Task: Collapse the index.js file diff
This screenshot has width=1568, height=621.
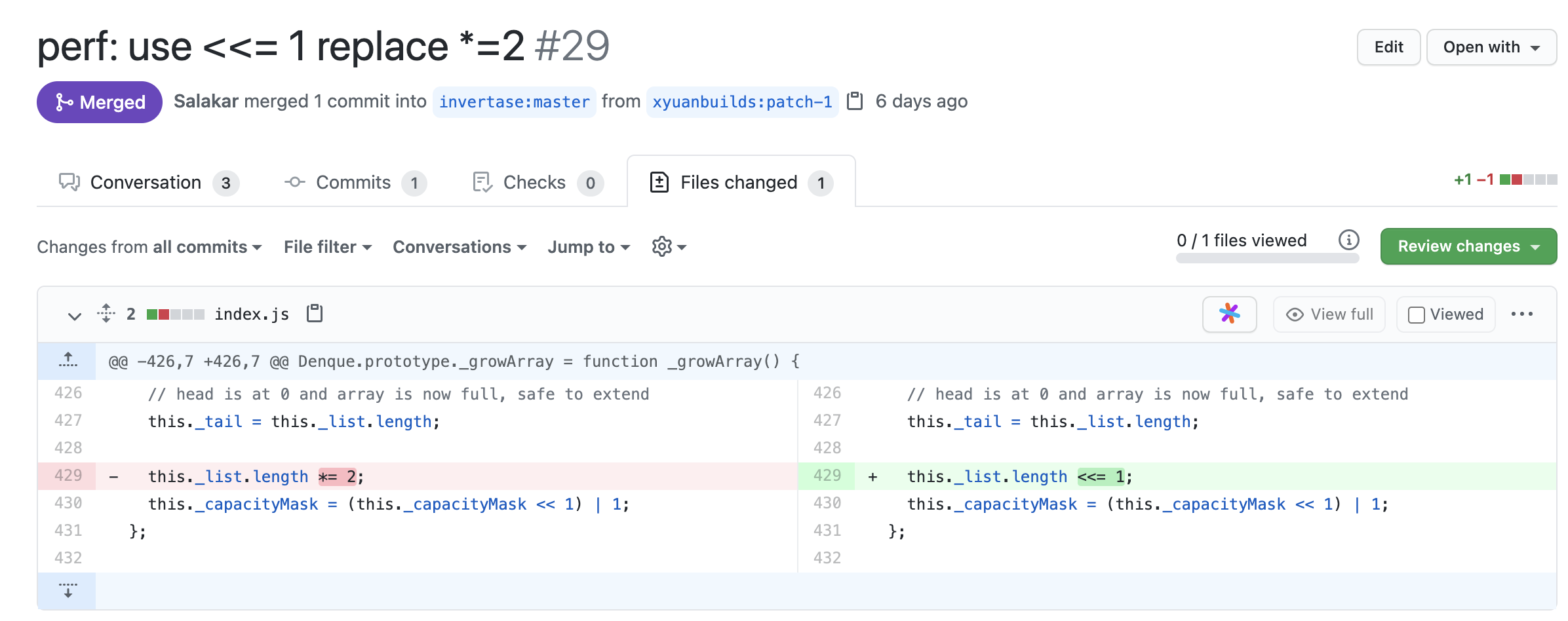Action: pyautogui.click(x=75, y=315)
